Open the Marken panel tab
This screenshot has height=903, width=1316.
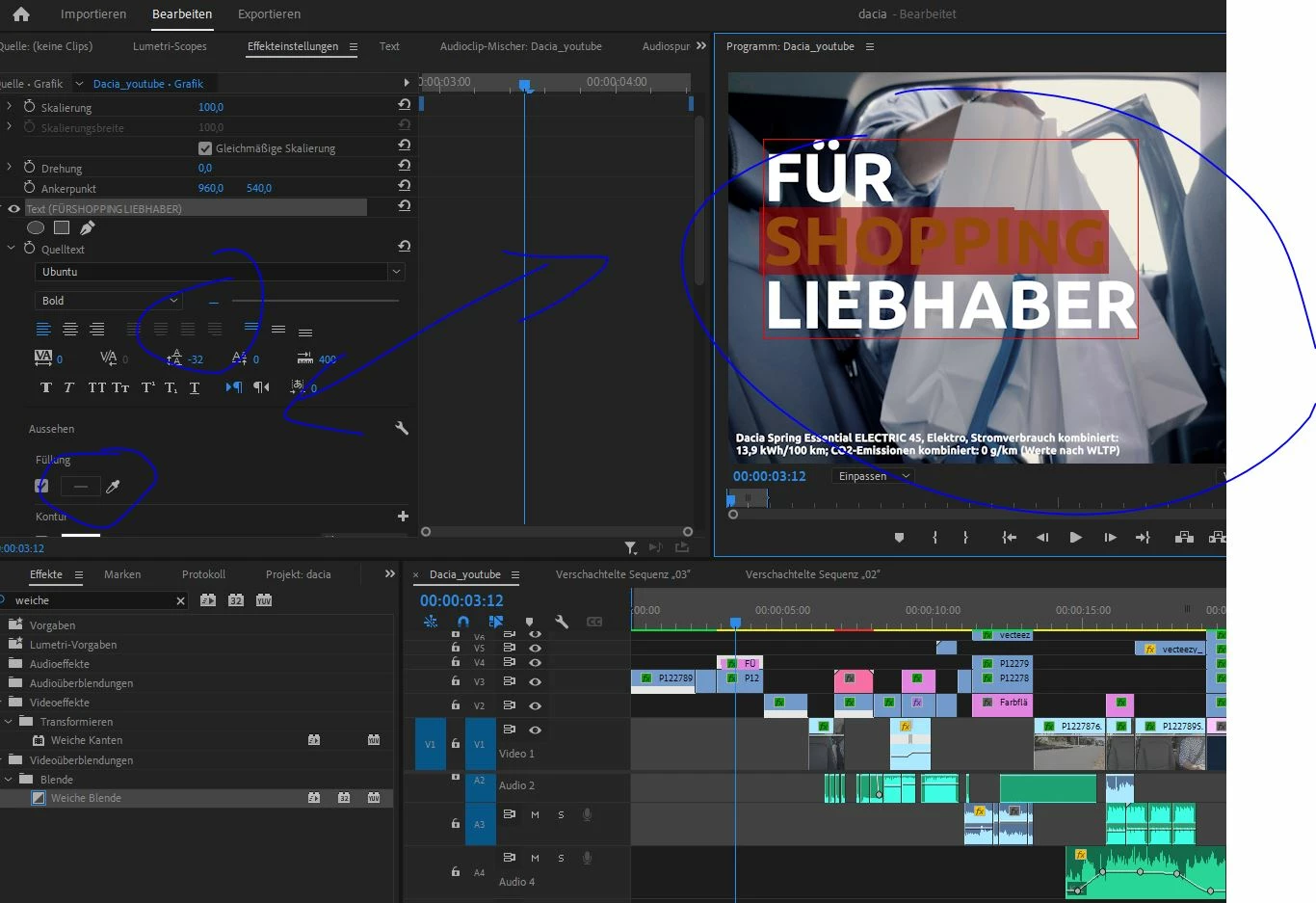click(x=122, y=574)
